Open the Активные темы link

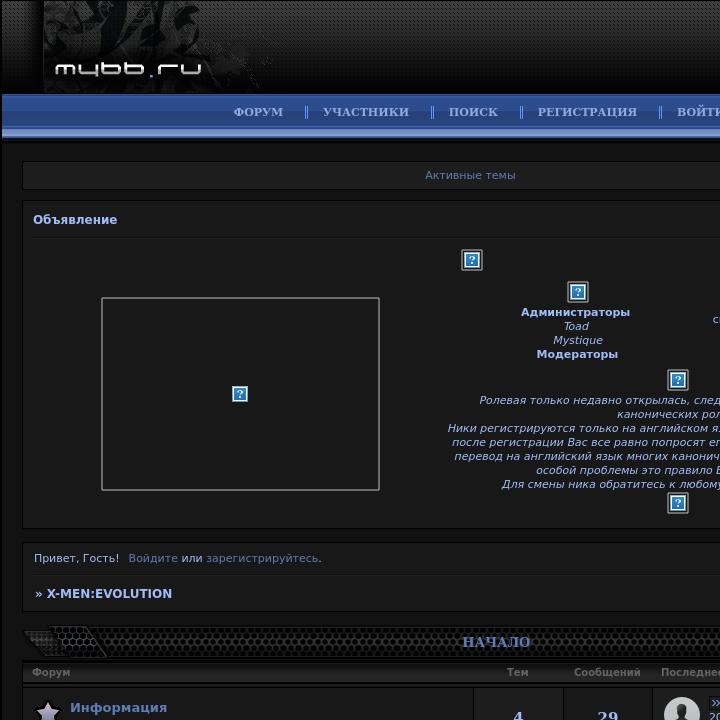[470, 175]
